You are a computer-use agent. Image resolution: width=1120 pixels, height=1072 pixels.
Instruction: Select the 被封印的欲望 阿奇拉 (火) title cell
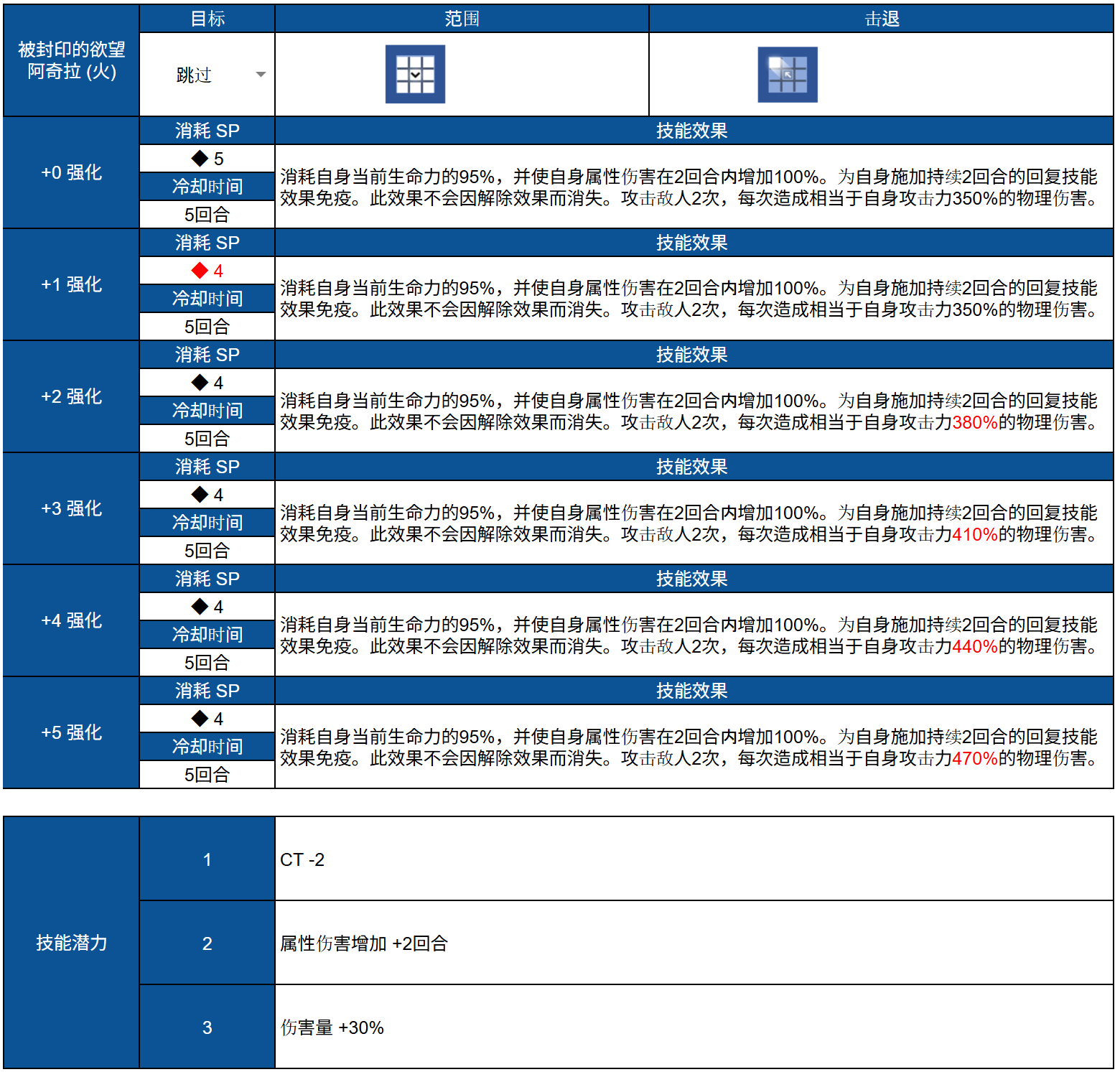(x=71, y=60)
